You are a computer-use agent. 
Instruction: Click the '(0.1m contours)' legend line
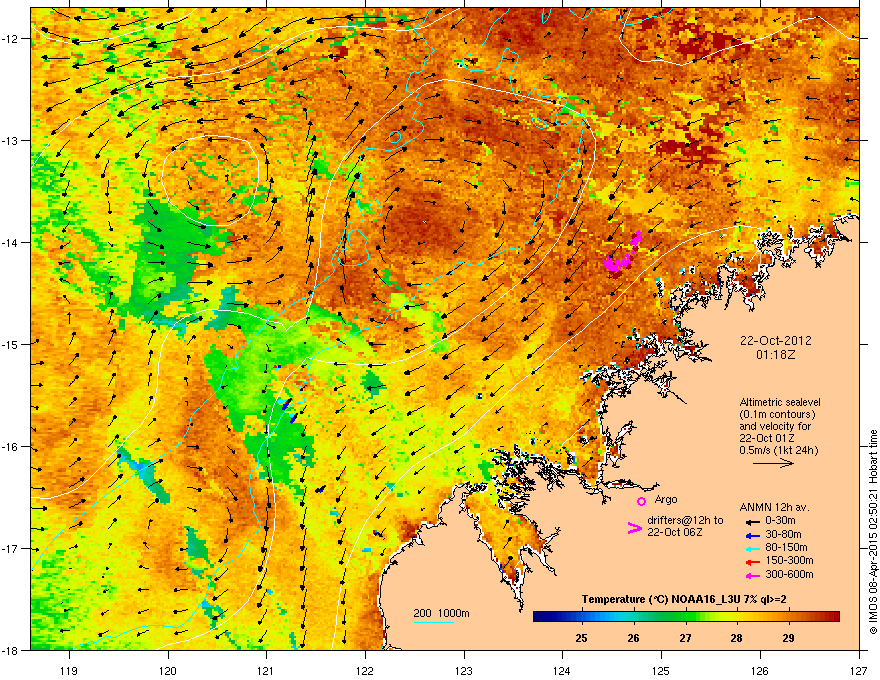point(777,414)
